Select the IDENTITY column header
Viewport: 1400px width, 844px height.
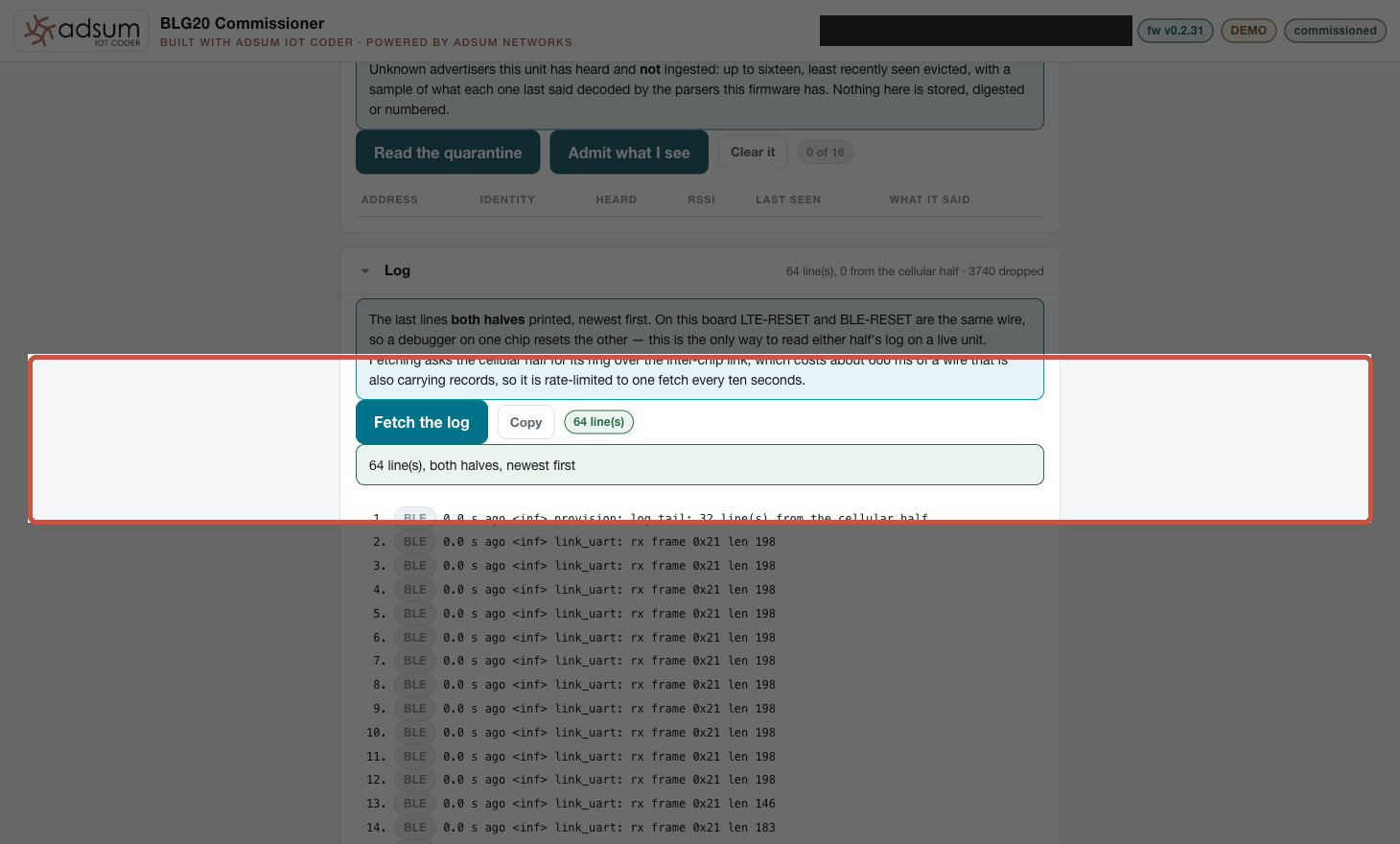tap(507, 199)
